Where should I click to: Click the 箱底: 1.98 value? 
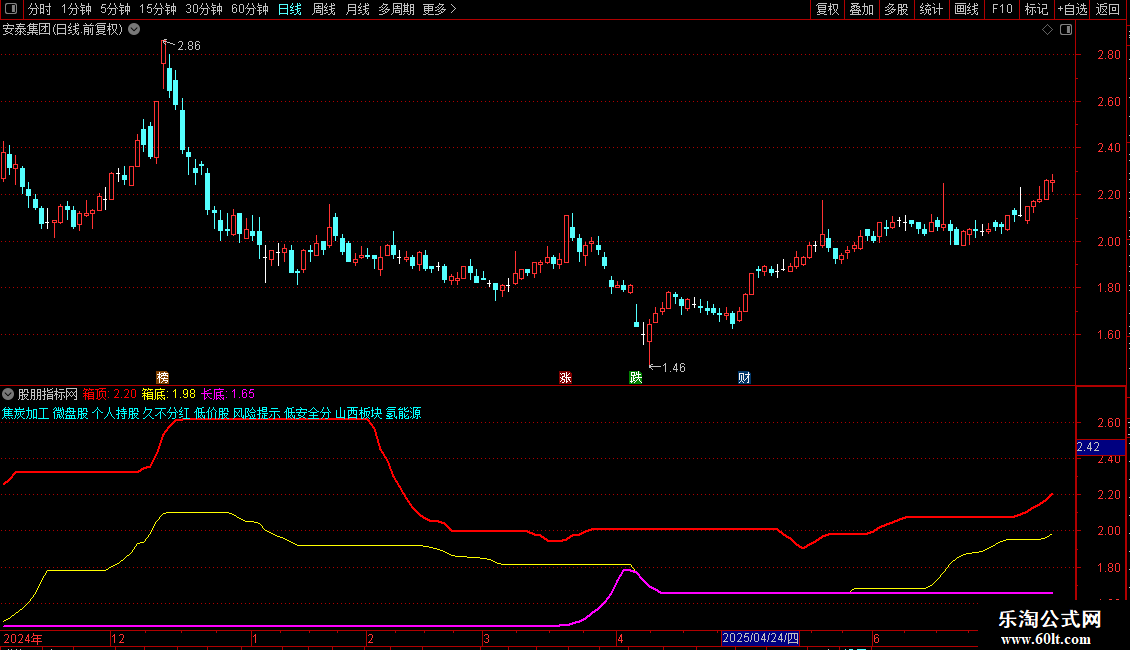click(x=169, y=394)
